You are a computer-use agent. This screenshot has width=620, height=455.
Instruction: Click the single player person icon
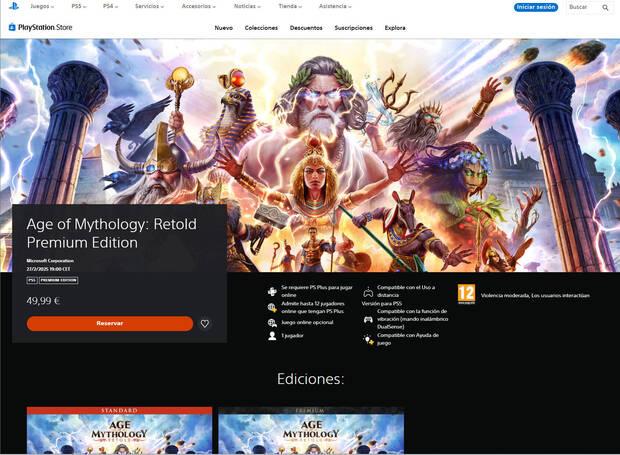tap(272, 336)
